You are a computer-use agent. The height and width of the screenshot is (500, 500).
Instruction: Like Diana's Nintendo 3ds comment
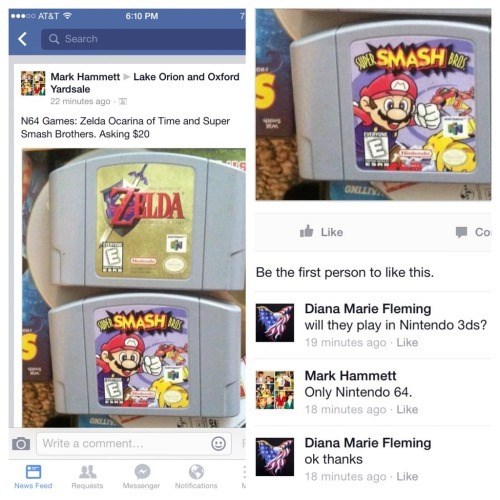coord(407,342)
